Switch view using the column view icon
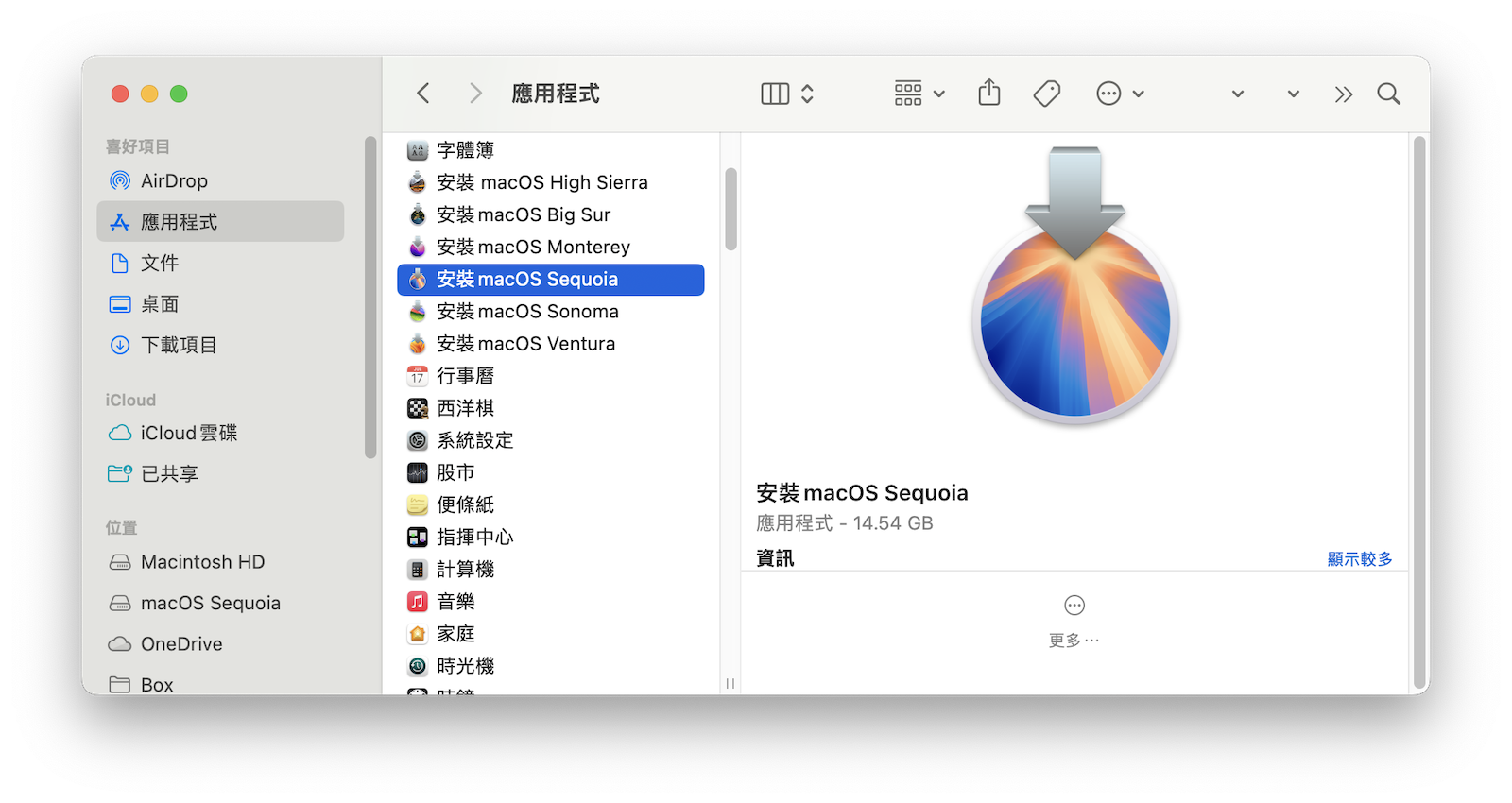The image size is (1512, 803). [x=775, y=94]
